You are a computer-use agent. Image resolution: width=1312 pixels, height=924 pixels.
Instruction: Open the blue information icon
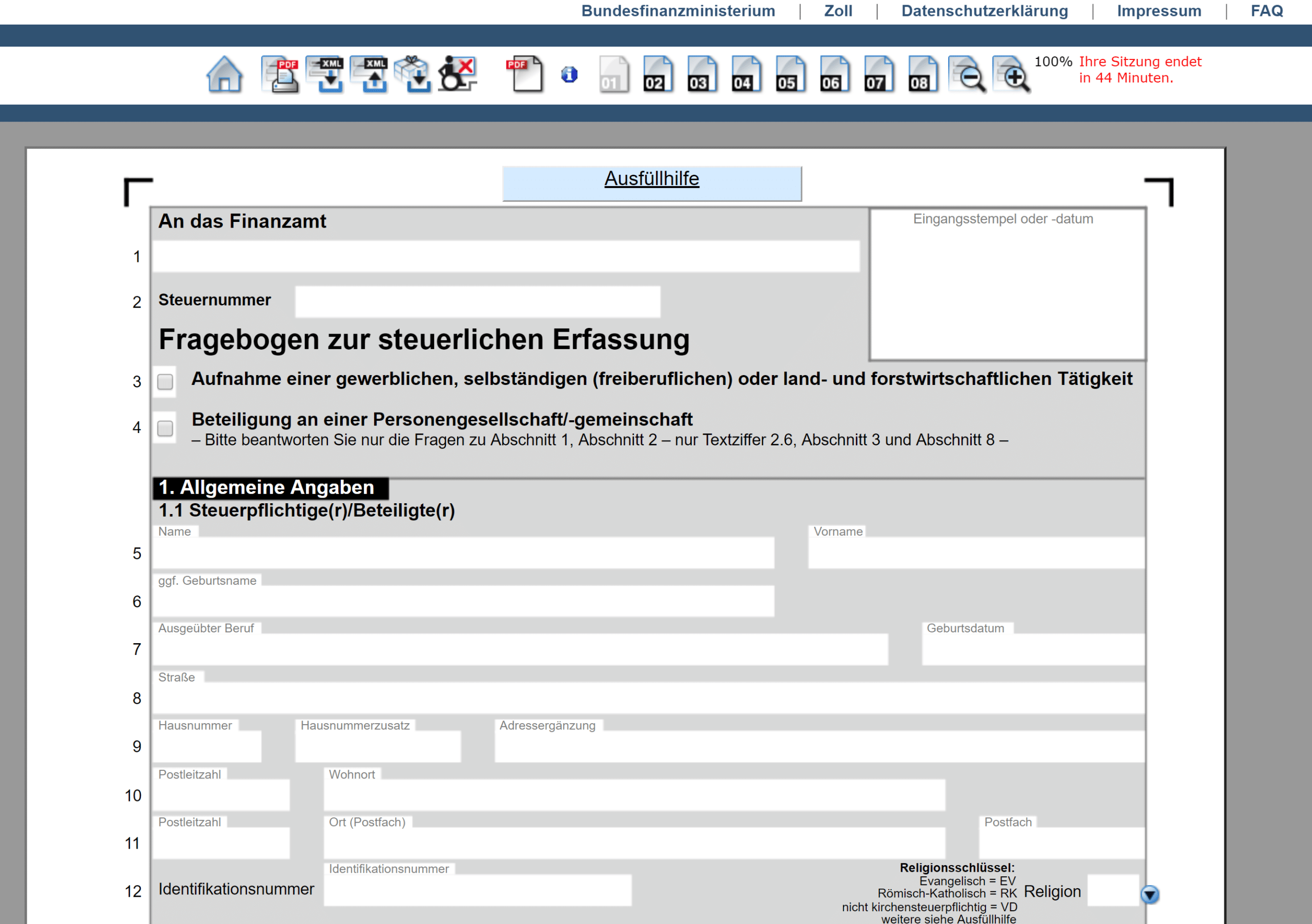click(x=569, y=75)
